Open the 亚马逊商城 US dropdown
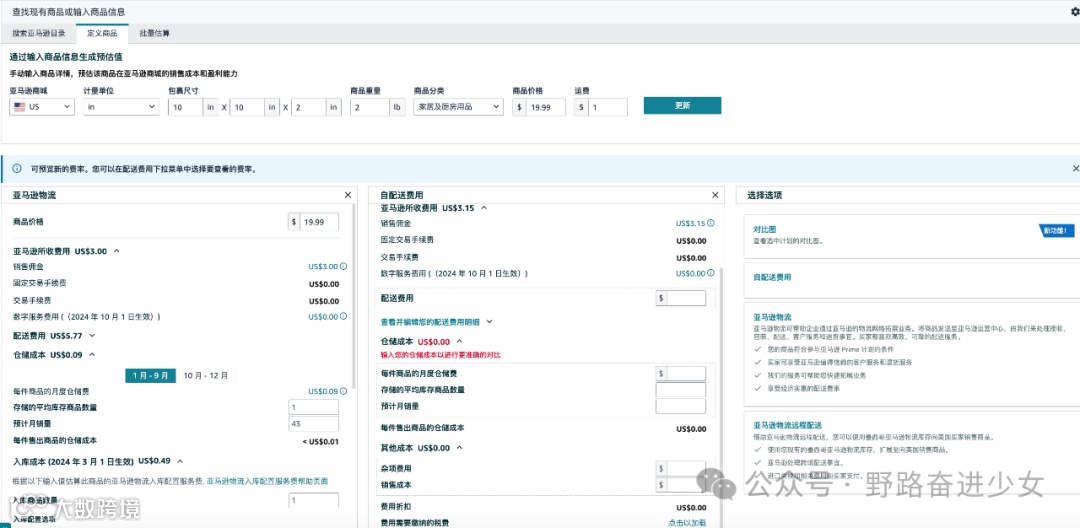The width and height of the screenshot is (1080, 528). (42, 107)
